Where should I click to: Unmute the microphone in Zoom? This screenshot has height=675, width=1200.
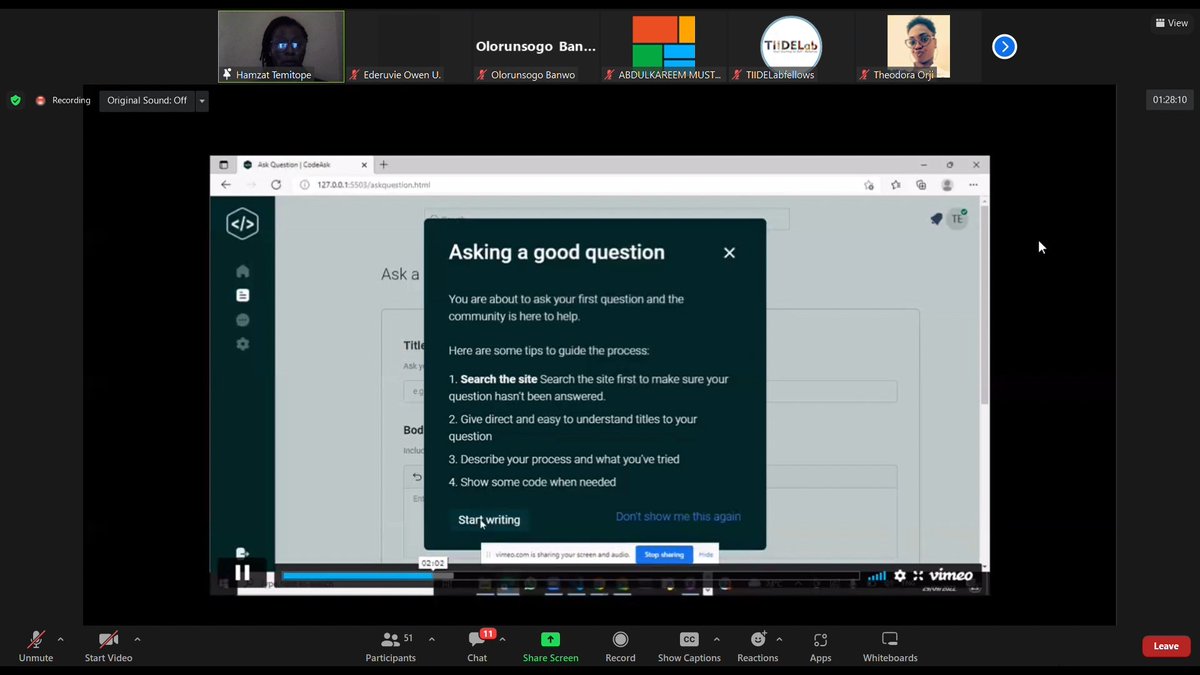[x=36, y=645]
